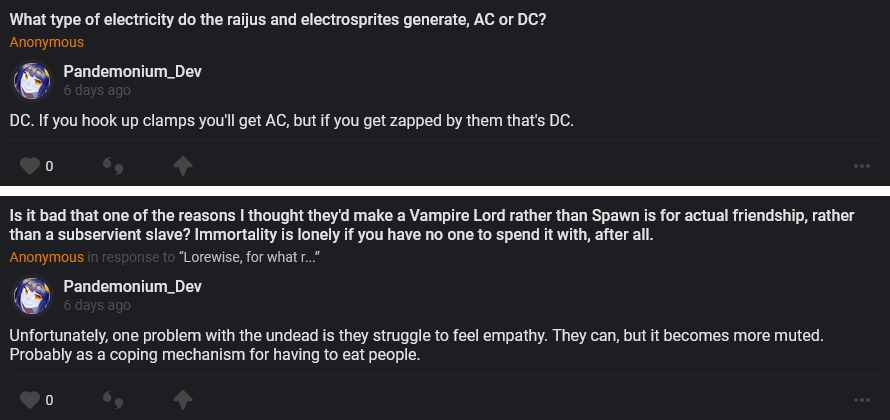The image size is (890, 420).
Task: Click the Anonymous asker label on the raijus question
Action: 47,42
